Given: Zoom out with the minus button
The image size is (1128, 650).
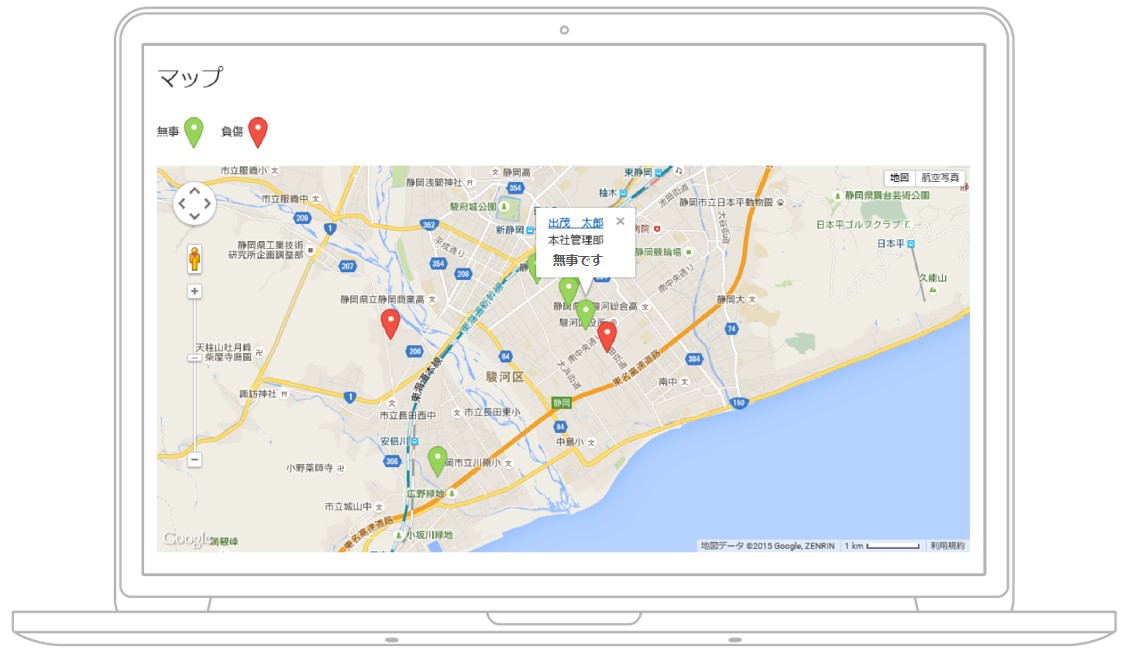Looking at the screenshot, I should click(194, 459).
